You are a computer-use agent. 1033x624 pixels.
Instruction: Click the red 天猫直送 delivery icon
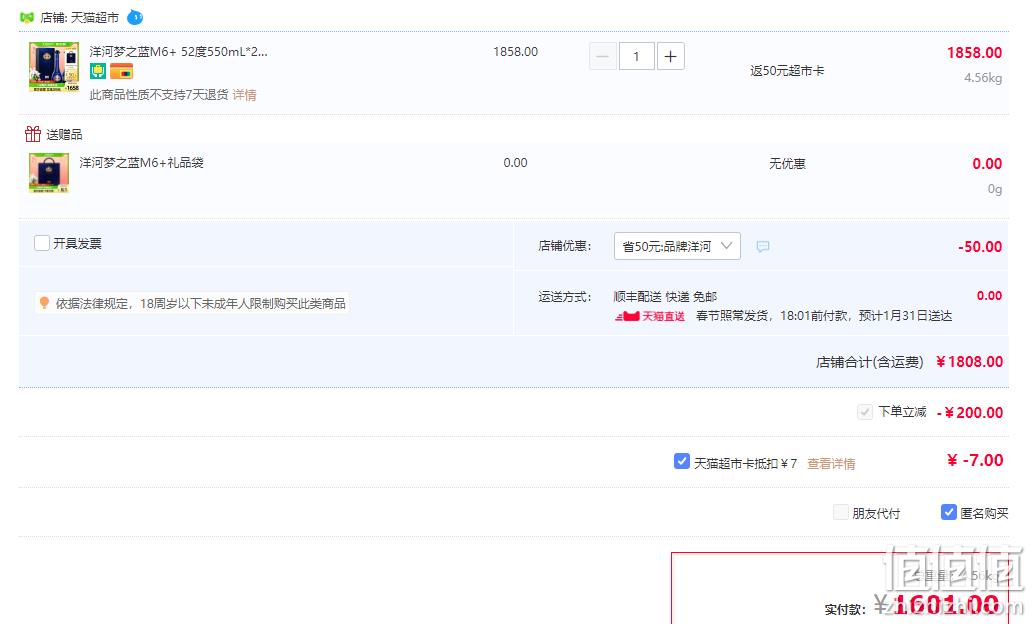pyautogui.click(x=650, y=316)
